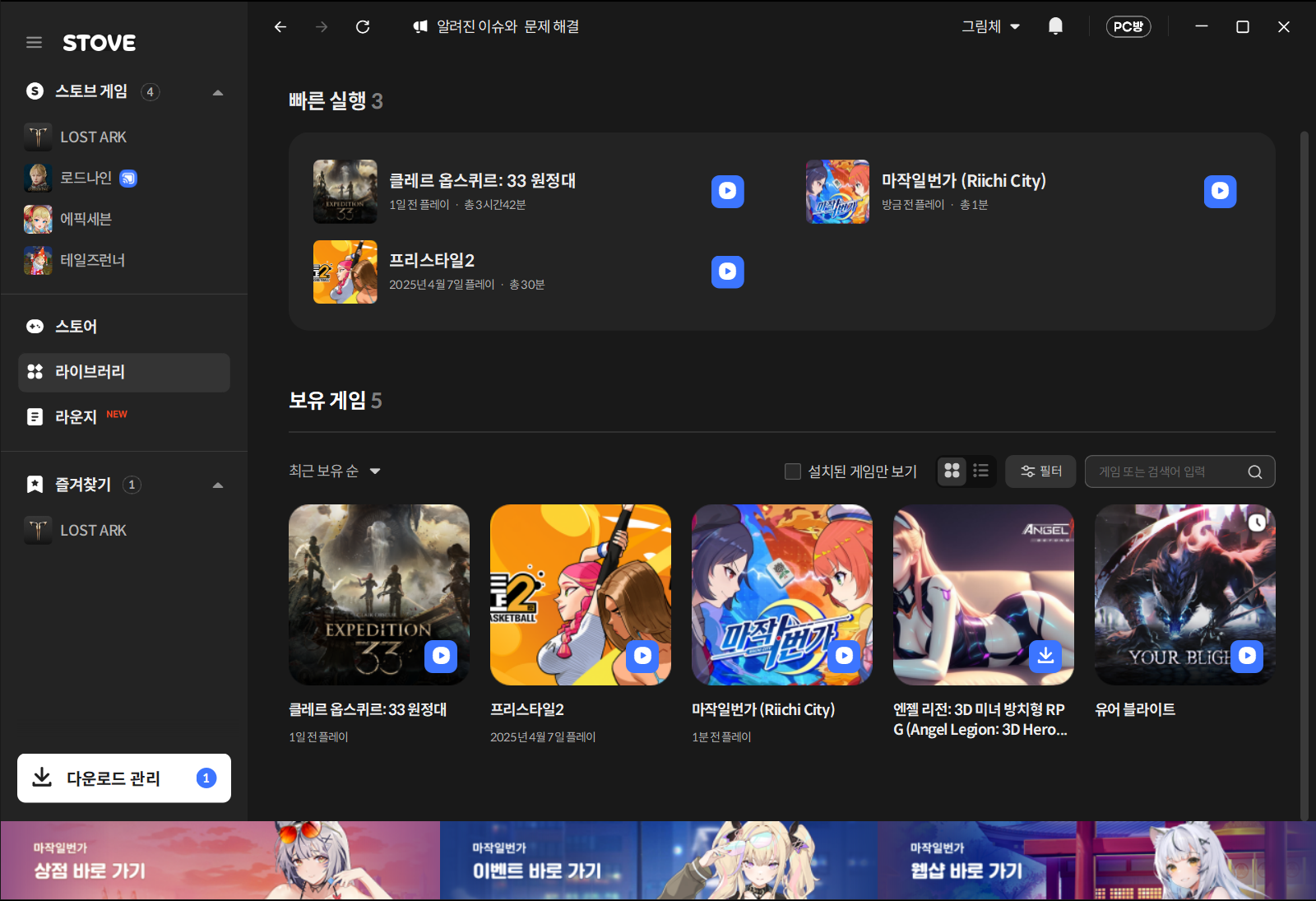
Task: Go forward with the right arrow
Action: click(x=322, y=27)
